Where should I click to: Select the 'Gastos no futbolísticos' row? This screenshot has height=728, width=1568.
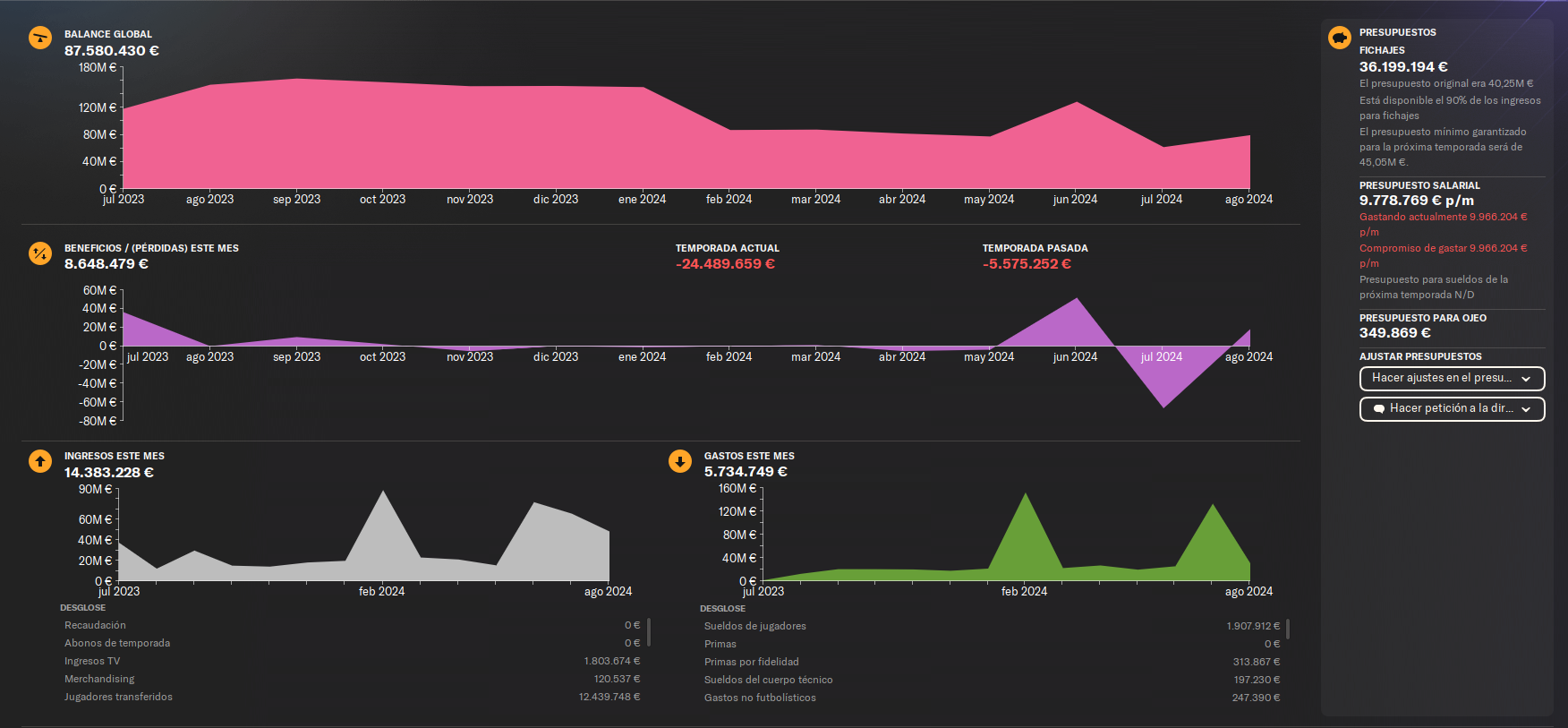point(993,698)
